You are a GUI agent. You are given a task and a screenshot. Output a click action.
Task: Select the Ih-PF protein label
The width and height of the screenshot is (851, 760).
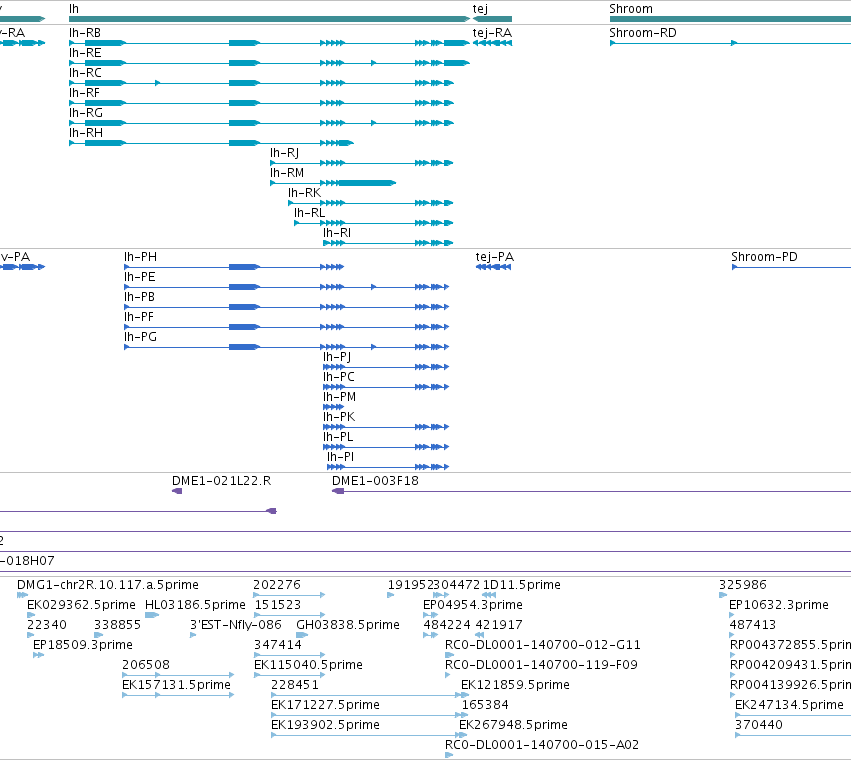coord(139,317)
